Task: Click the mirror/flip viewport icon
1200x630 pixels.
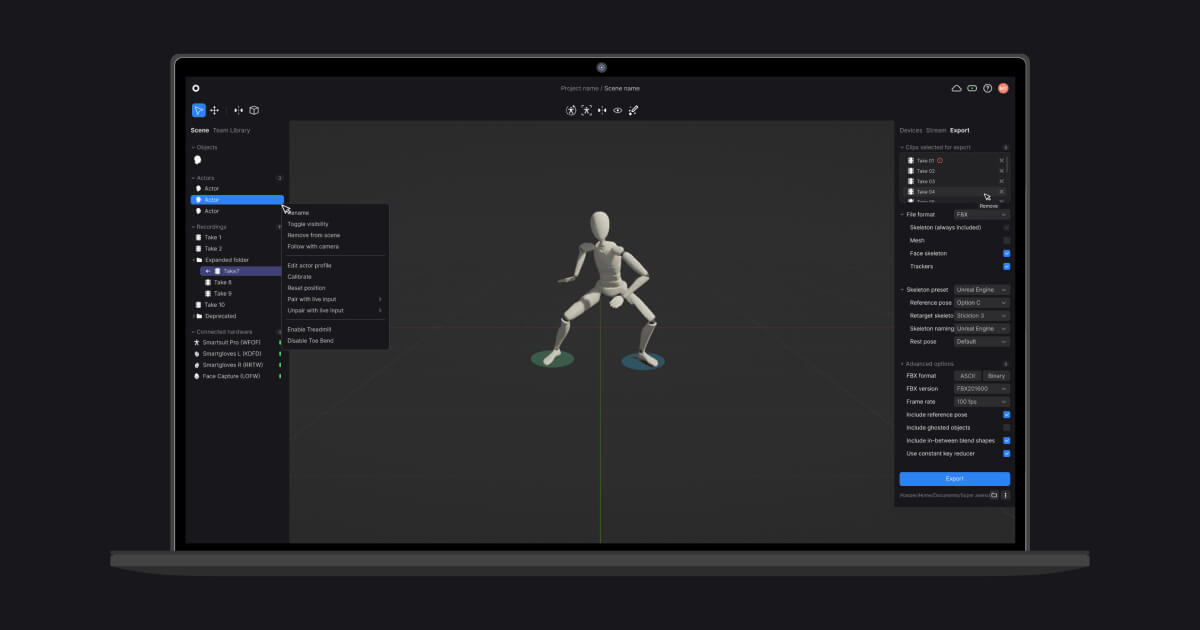Action: 602,110
